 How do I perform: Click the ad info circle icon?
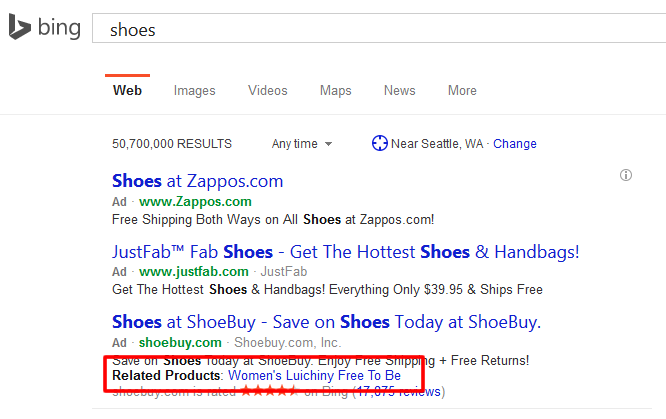626,175
